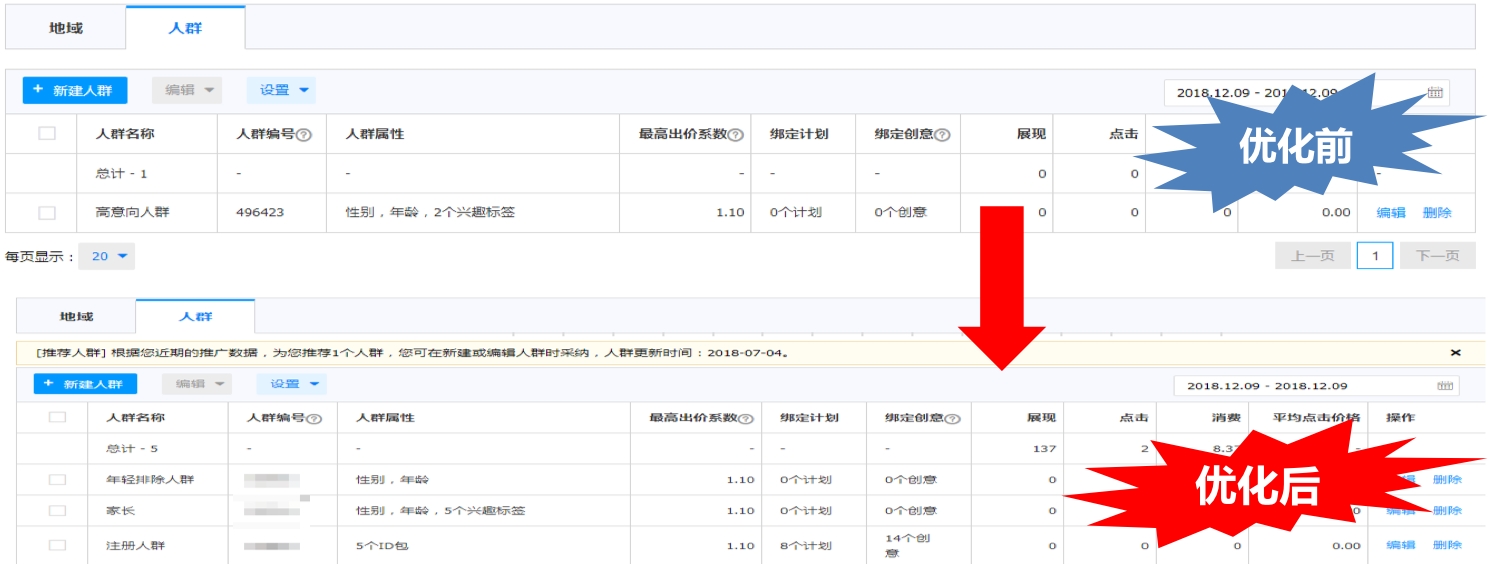
Task: Click the 绑定计划 column header in upper table
Action: point(799,134)
